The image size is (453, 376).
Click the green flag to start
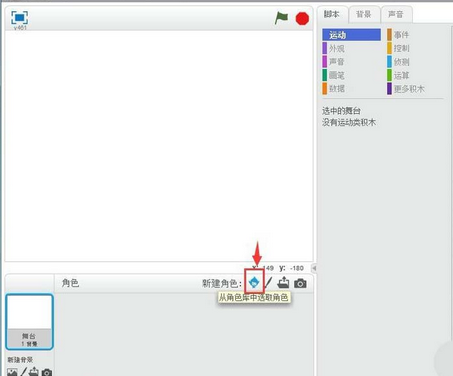click(x=281, y=18)
